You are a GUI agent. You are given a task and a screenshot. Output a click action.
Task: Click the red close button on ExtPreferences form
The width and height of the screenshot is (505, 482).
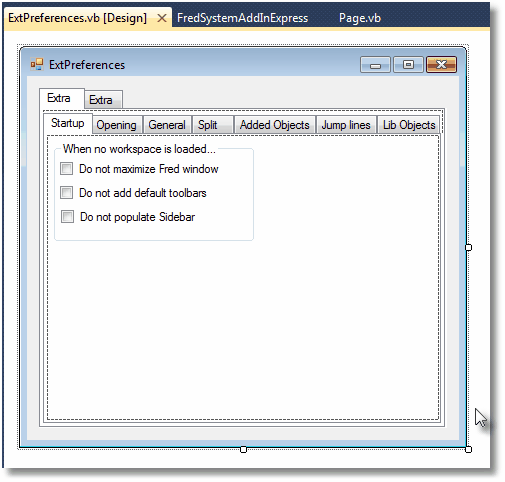[x=441, y=65]
